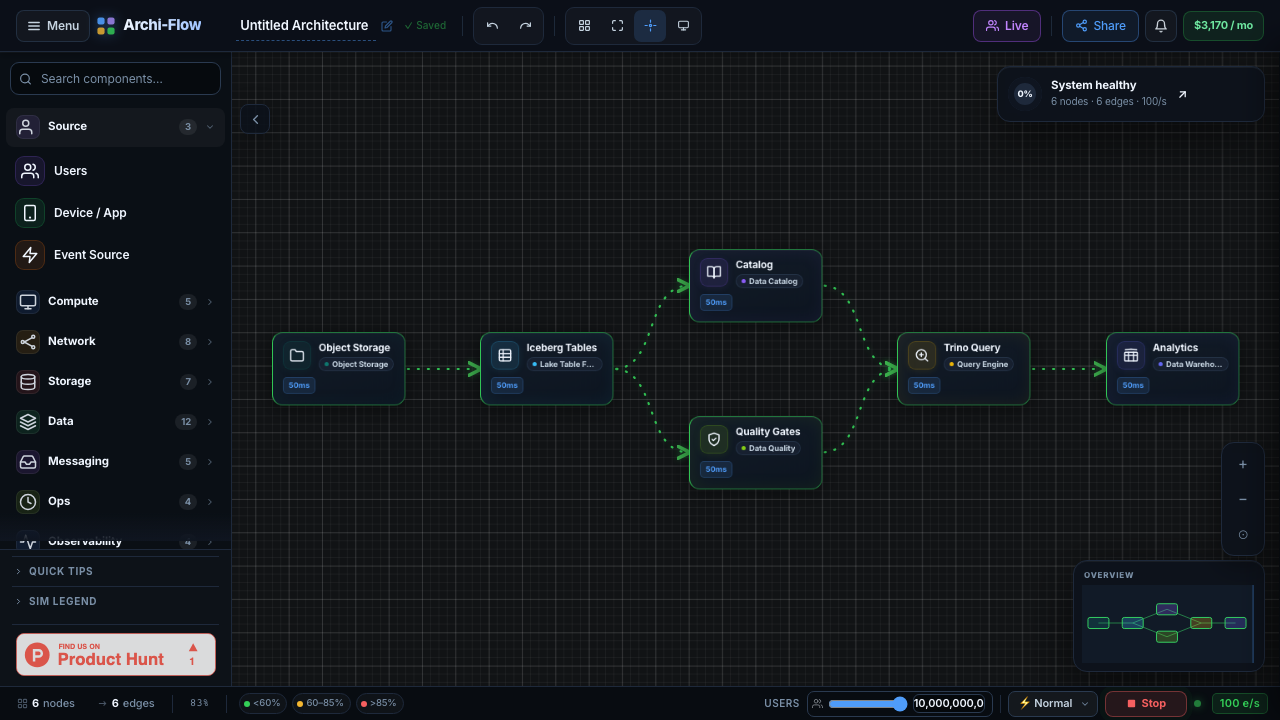This screenshot has height=720, width=1280.
Task: Toggle the 60–85% load legend filter
Action: 320,704
